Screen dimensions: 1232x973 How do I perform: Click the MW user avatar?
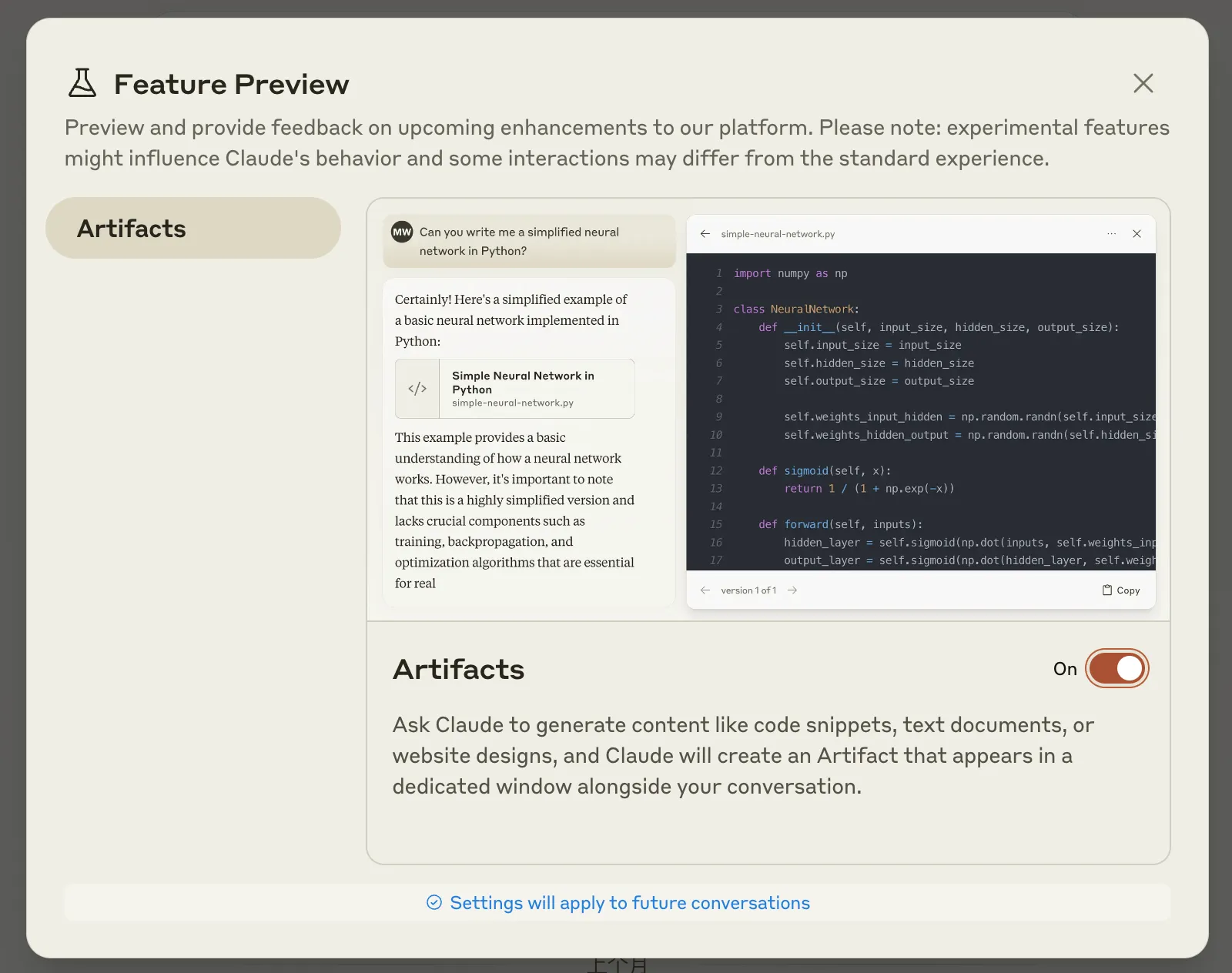click(402, 232)
